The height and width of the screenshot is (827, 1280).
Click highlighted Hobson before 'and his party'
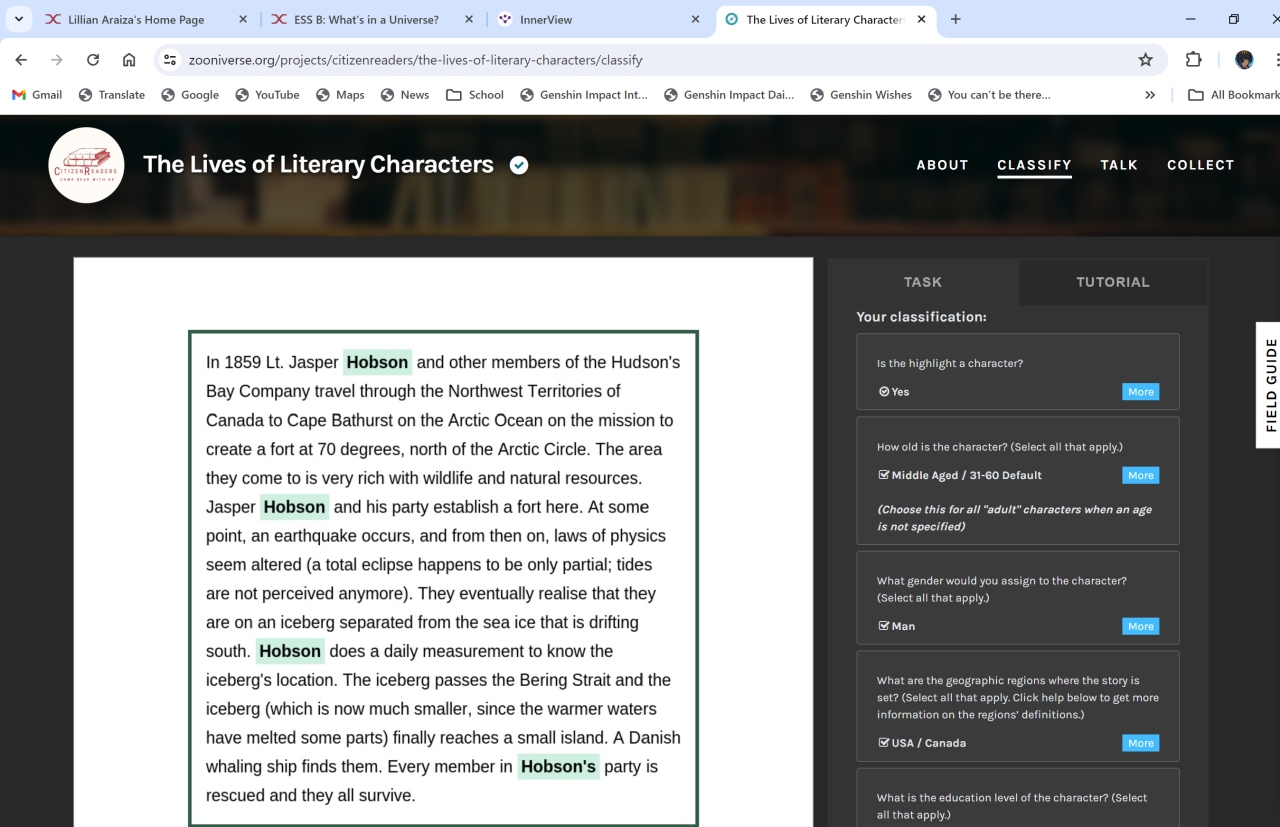pyautogui.click(x=294, y=507)
